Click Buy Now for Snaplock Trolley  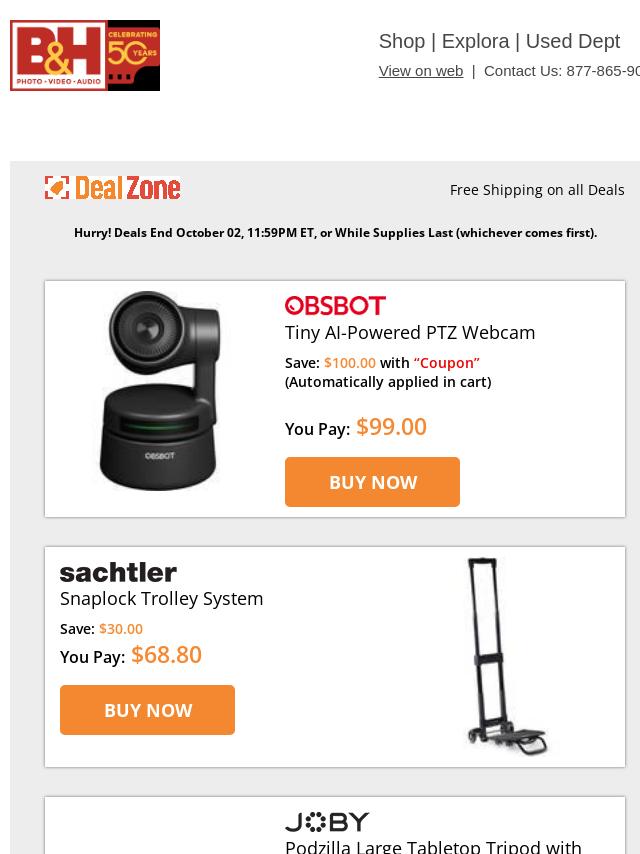tap(148, 710)
